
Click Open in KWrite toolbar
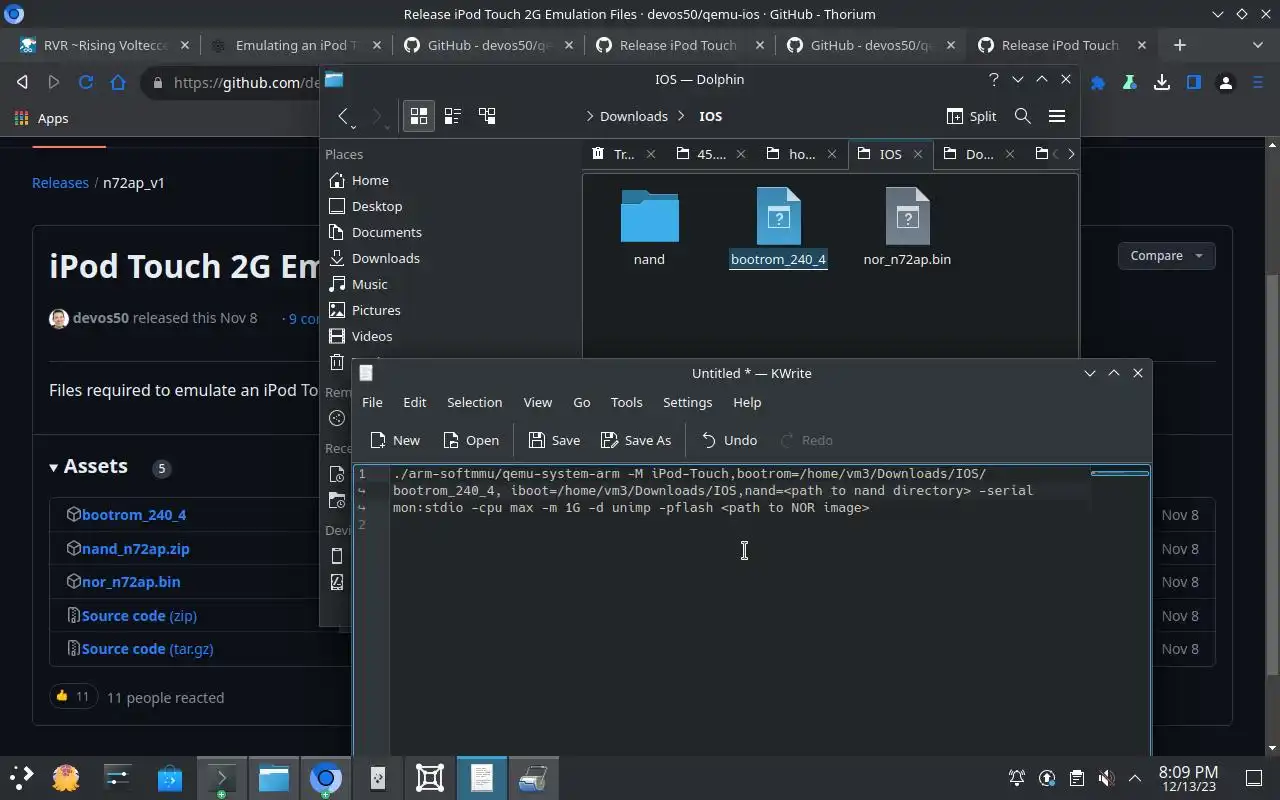click(471, 440)
